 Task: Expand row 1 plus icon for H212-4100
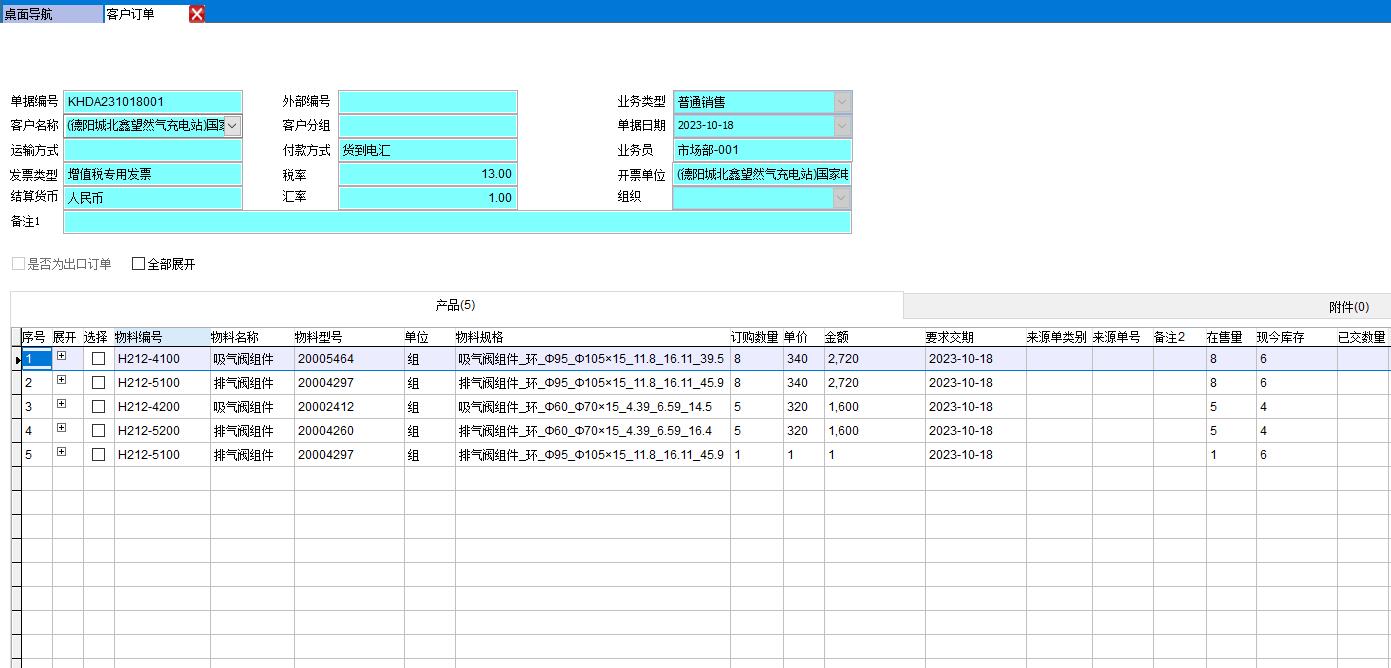62,356
